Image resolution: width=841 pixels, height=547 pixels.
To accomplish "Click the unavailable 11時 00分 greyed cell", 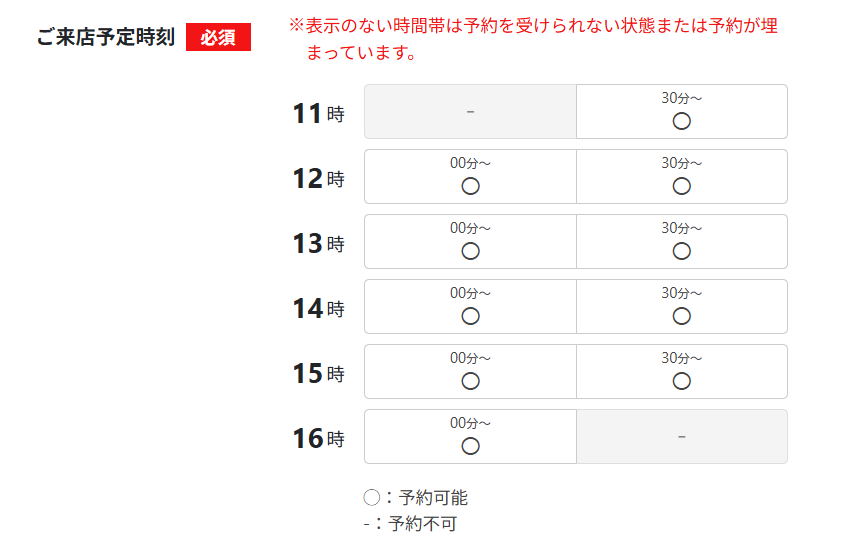I will (x=470, y=111).
